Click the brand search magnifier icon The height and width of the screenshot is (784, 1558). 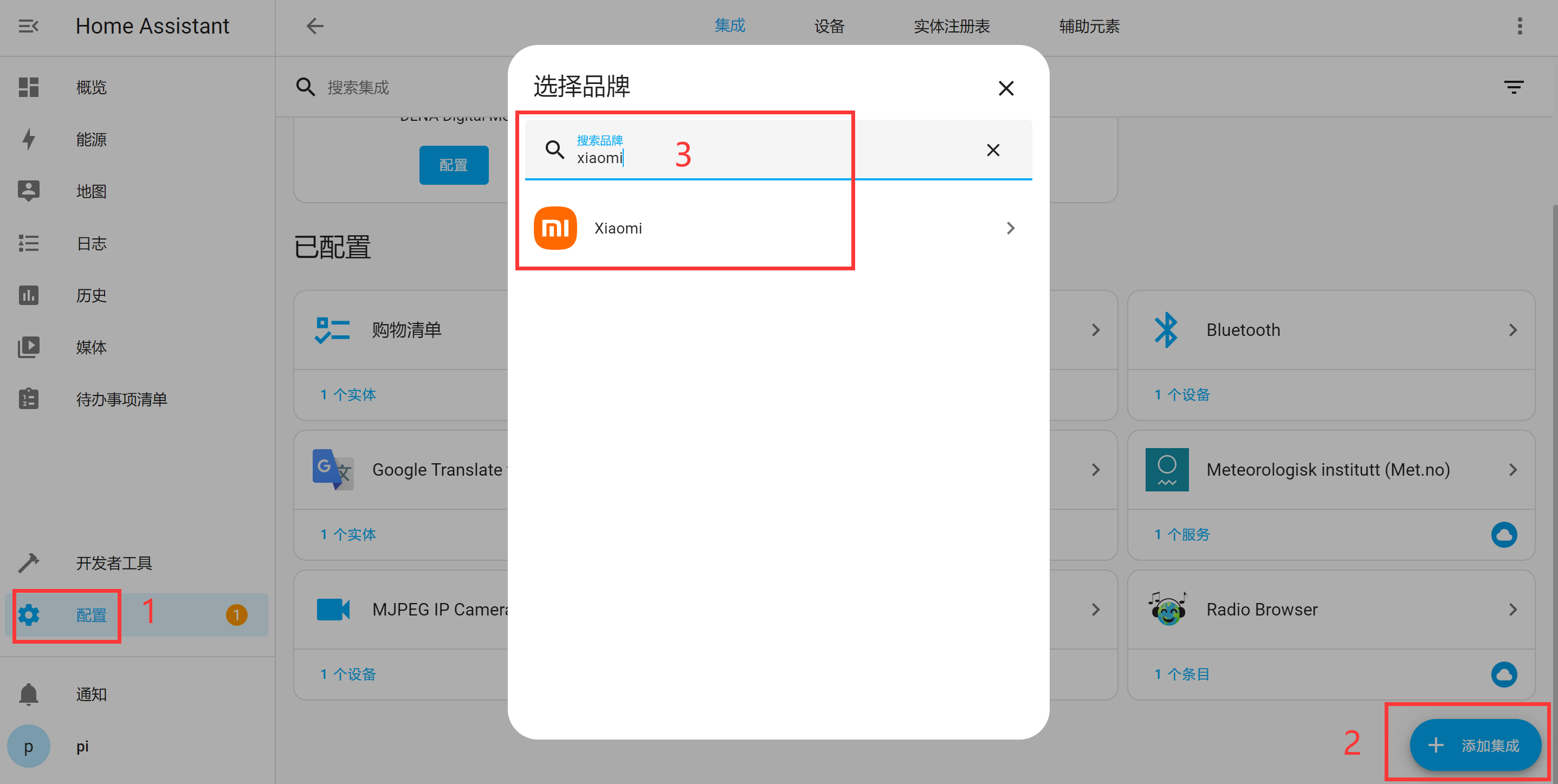tap(554, 150)
